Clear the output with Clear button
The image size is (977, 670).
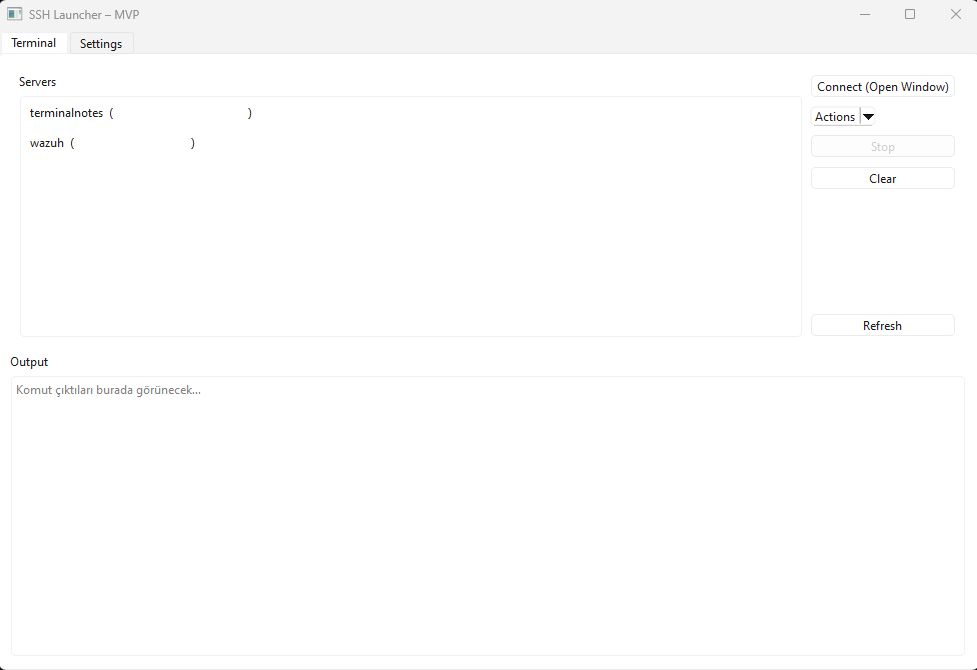tap(882, 178)
